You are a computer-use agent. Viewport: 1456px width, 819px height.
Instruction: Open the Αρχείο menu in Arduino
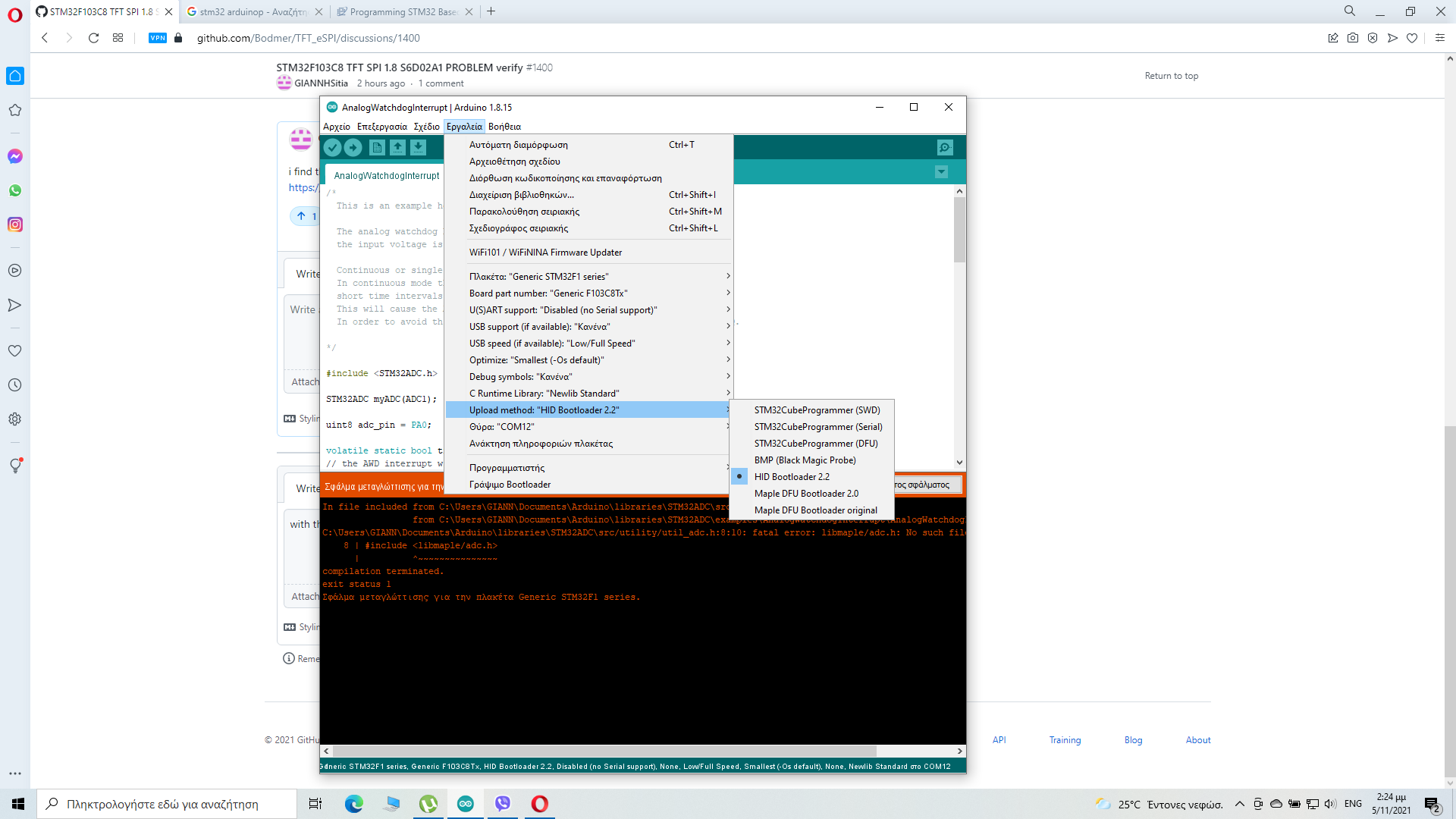coord(337,127)
